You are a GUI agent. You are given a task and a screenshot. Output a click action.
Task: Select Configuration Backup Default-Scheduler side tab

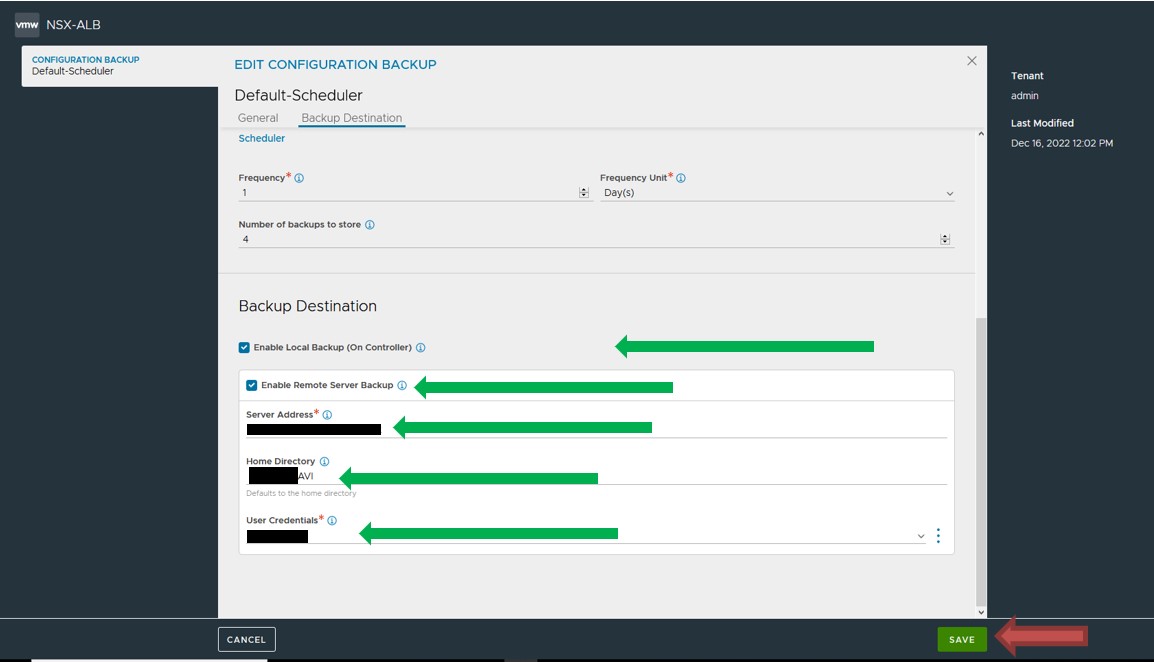tap(120, 66)
